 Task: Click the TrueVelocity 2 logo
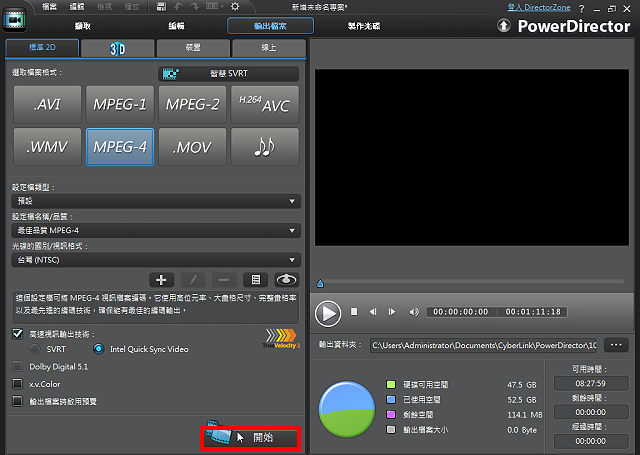coord(281,339)
